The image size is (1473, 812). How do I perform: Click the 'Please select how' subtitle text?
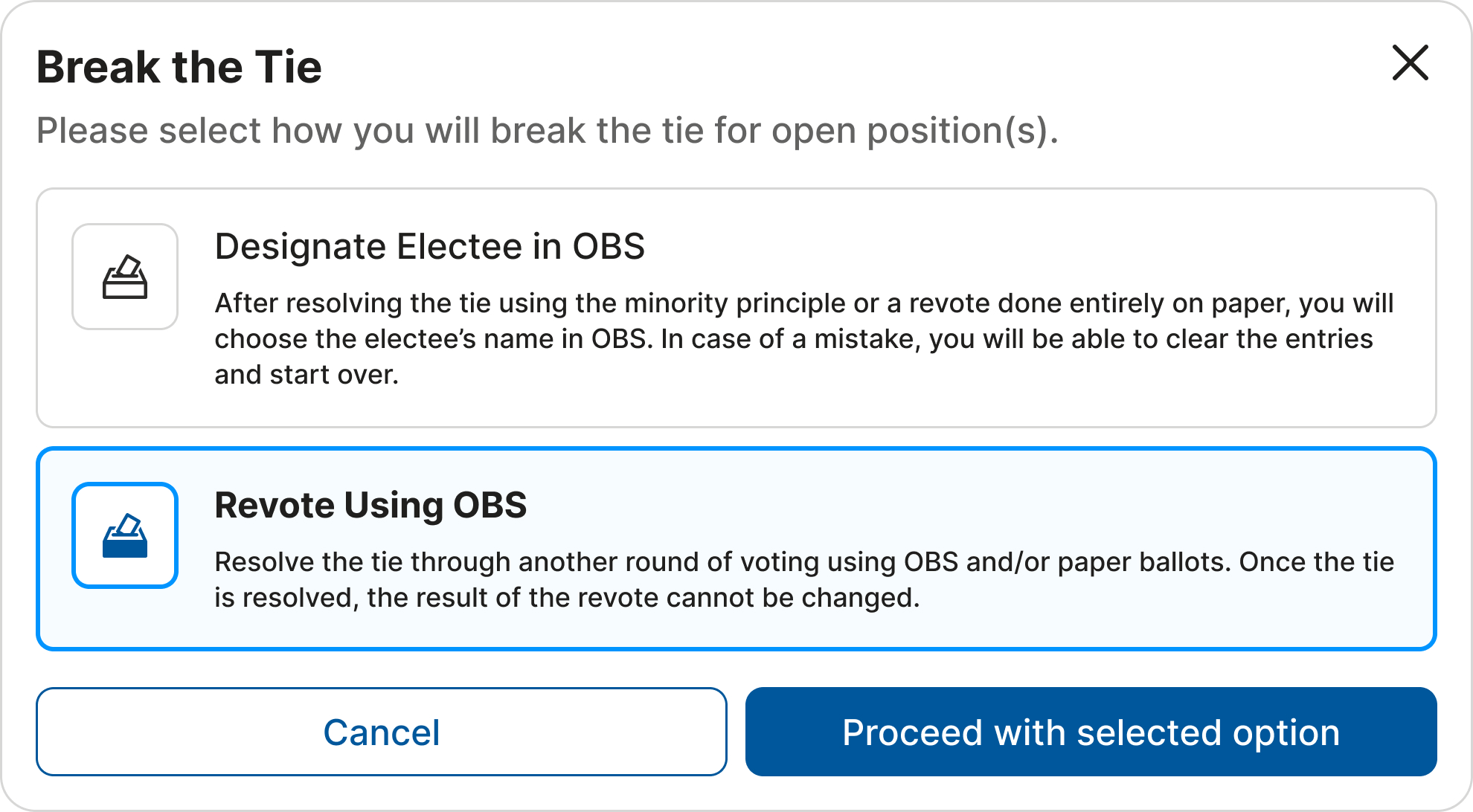(x=547, y=131)
